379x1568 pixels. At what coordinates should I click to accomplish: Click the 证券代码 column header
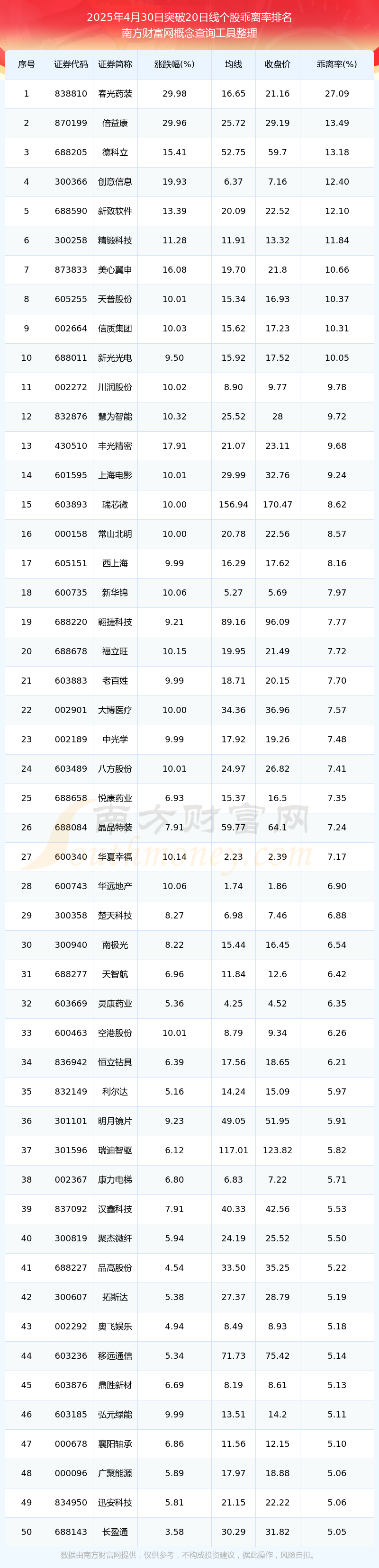[x=71, y=64]
